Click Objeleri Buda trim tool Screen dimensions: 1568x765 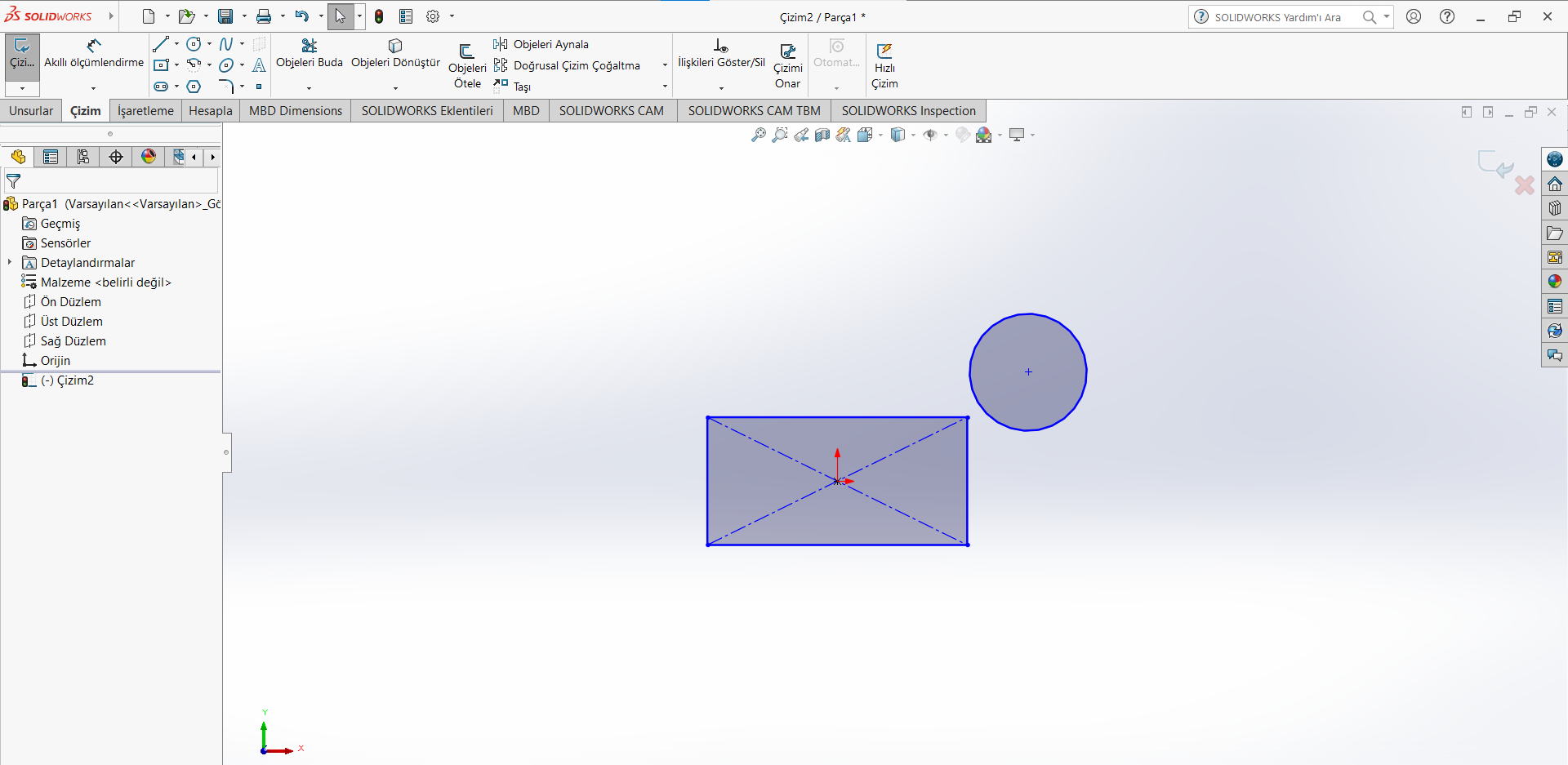310,53
